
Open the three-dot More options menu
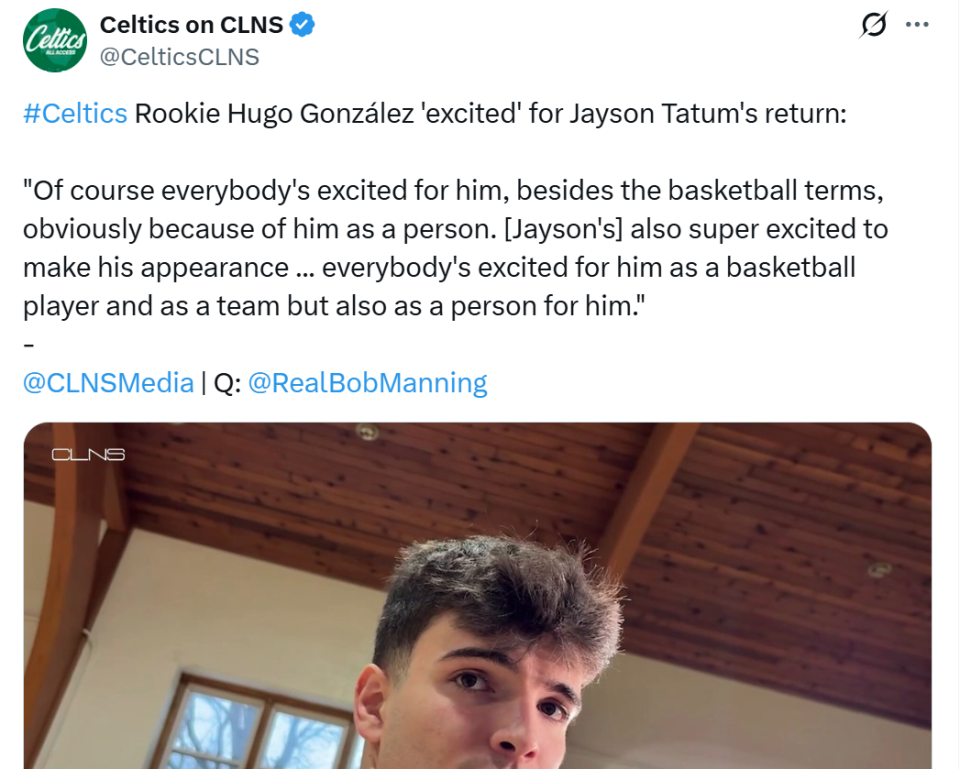(x=917, y=26)
